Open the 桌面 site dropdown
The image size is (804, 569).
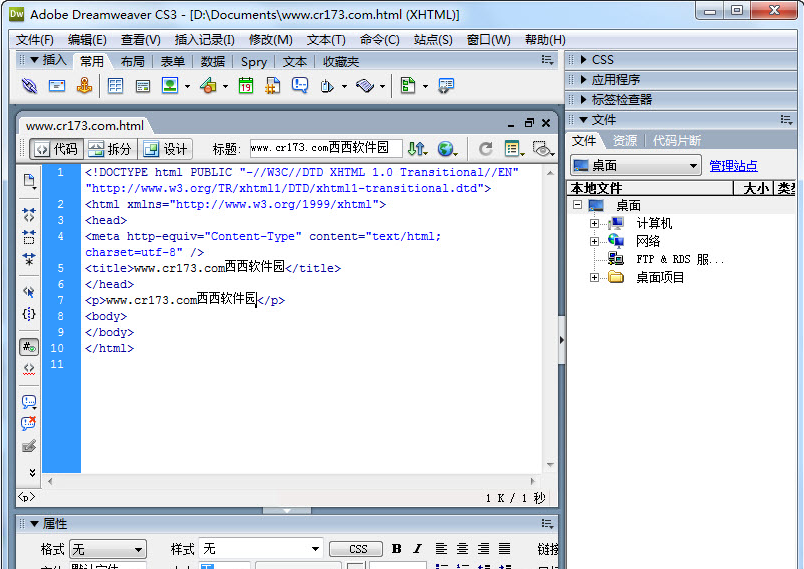coord(636,166)
